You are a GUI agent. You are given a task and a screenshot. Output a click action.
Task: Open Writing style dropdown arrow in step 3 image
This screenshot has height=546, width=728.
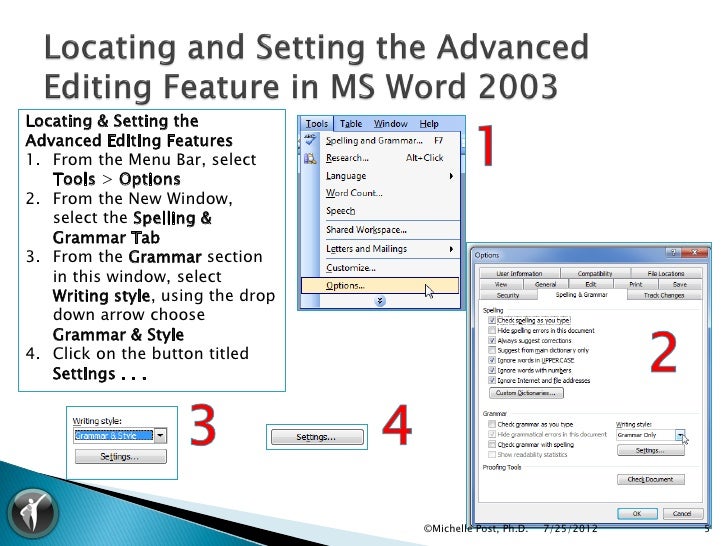tap(160, 436)
